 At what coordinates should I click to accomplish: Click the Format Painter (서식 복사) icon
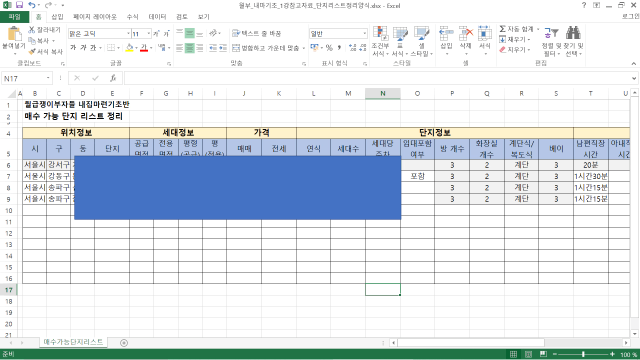(x=32, y=51)
